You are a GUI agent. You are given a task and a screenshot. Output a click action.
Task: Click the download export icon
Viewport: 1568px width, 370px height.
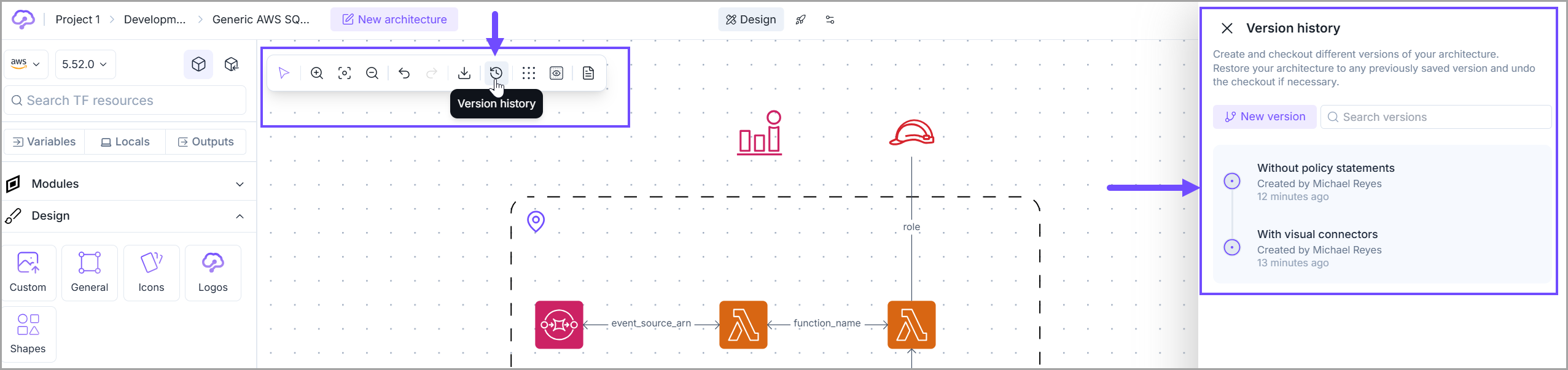(464, 74)
